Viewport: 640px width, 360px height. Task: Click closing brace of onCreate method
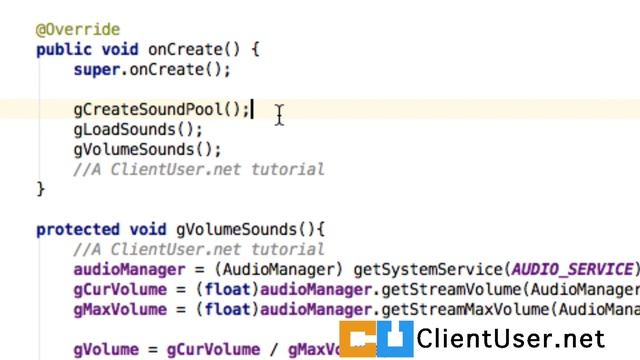pos(40,189)
